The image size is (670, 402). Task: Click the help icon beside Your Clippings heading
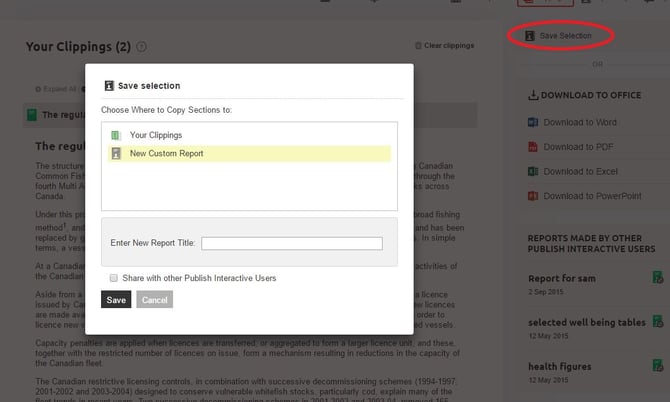(x=141, y=47)
